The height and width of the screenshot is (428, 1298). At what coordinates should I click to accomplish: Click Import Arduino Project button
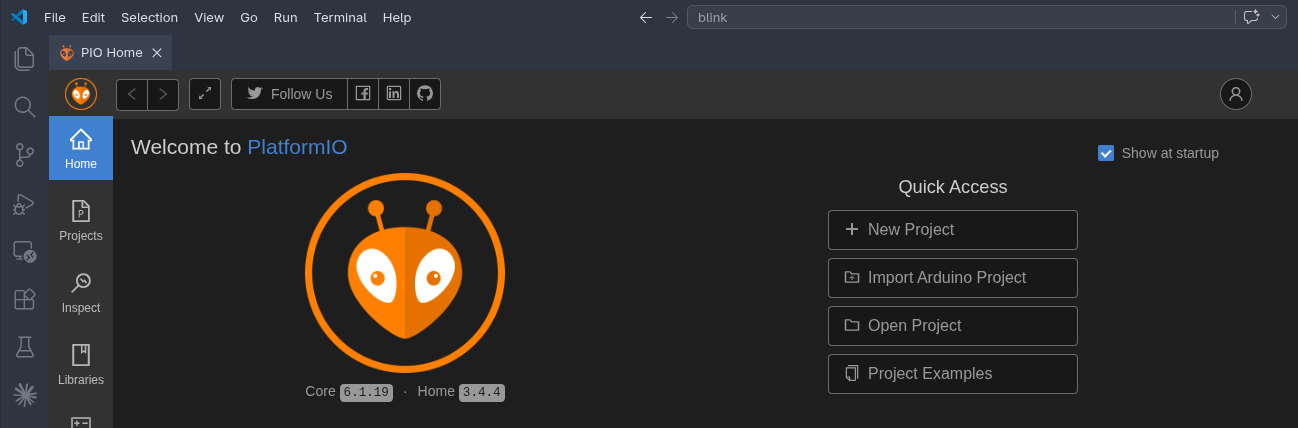(953, 278)
